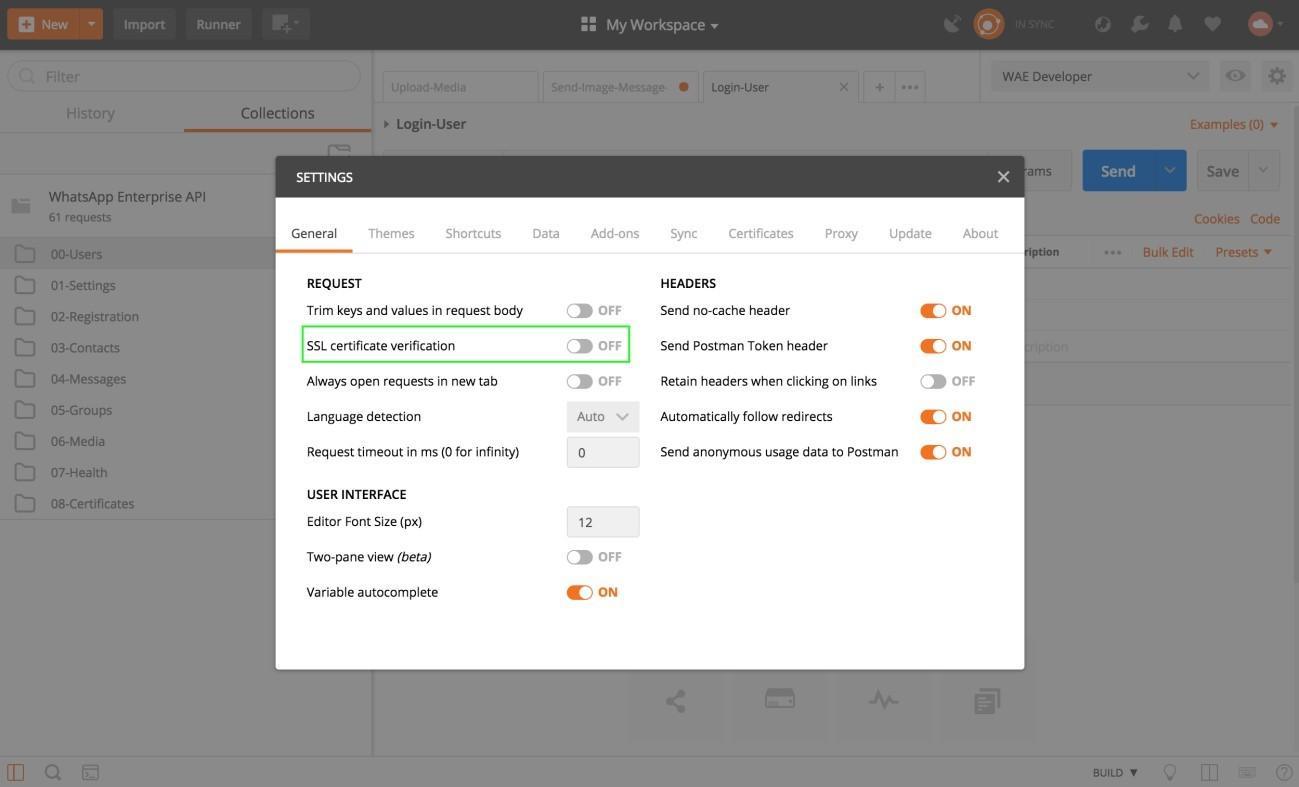This screenshot has width=1299, height=787.
Task: Open the Postman console icon in status bar
Action: coord(90,772)
